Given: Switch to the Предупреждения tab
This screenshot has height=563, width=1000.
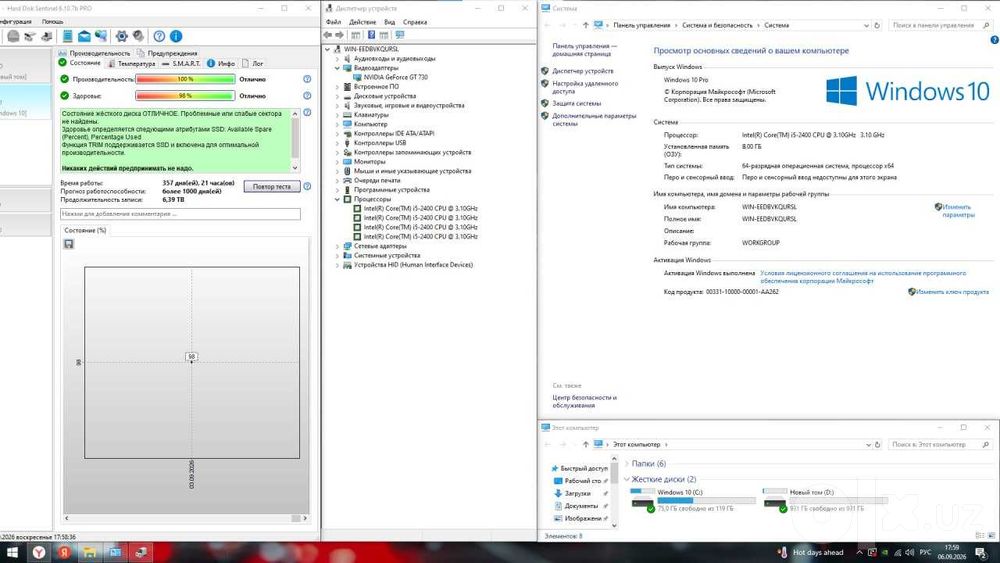Looking at the screenshot, I should pos(167,54).
